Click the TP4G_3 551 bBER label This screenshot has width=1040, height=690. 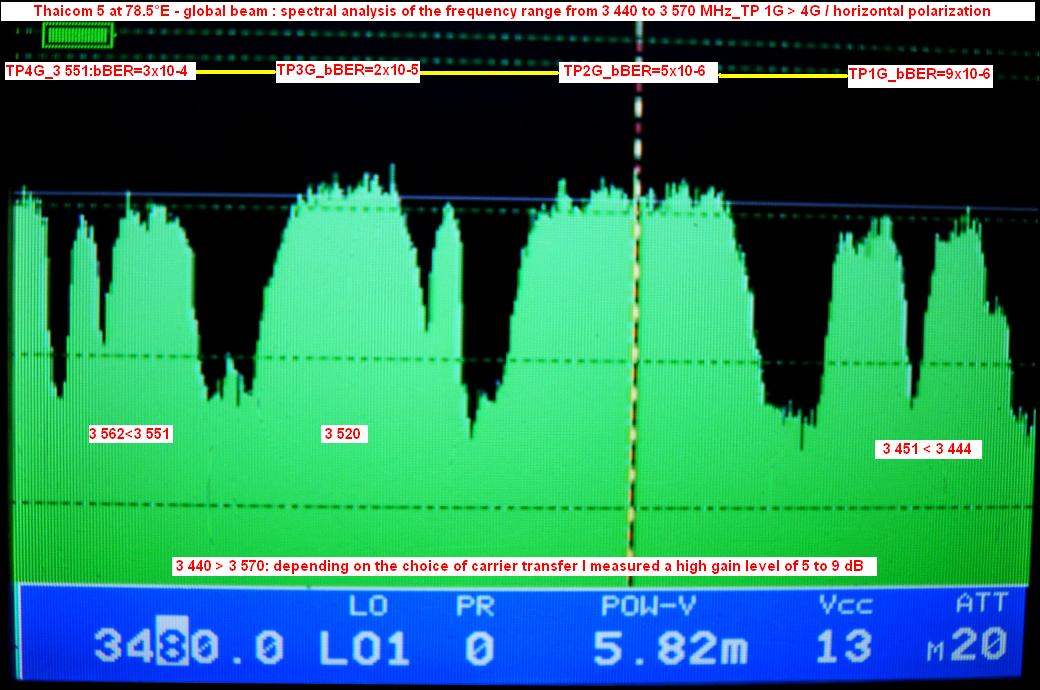100,71
